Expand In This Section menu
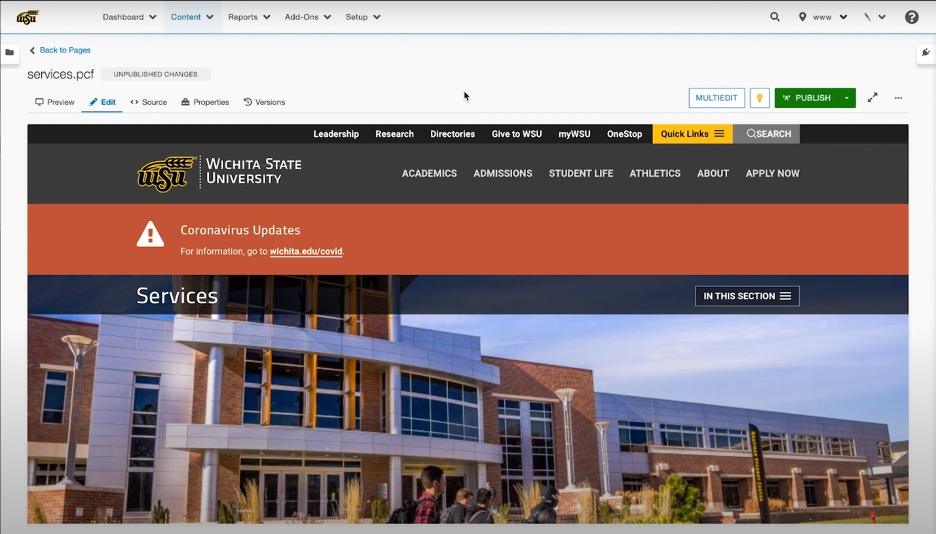 pos(747,296)
